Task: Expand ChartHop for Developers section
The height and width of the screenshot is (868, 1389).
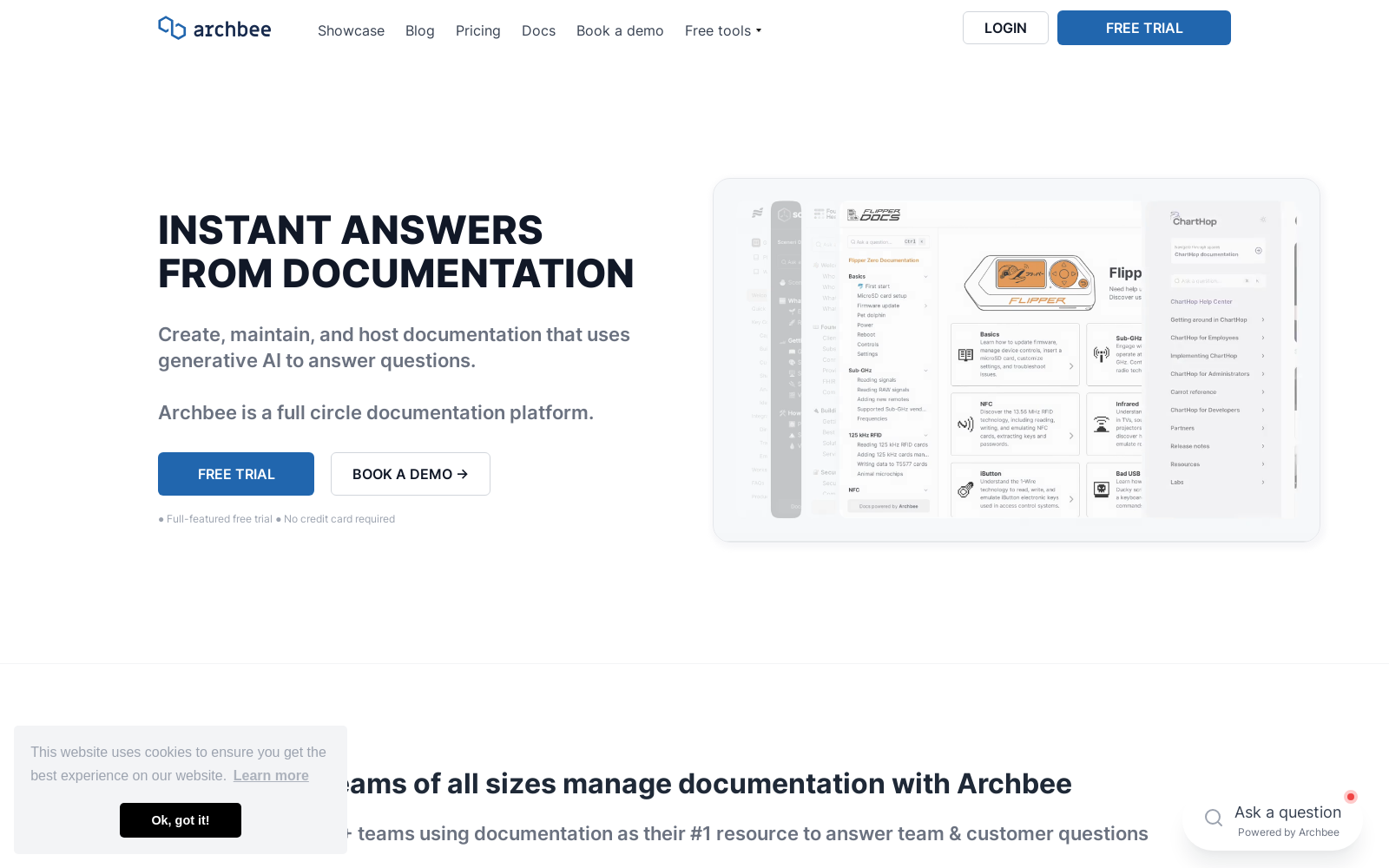Action: (x=1263, y=410)
